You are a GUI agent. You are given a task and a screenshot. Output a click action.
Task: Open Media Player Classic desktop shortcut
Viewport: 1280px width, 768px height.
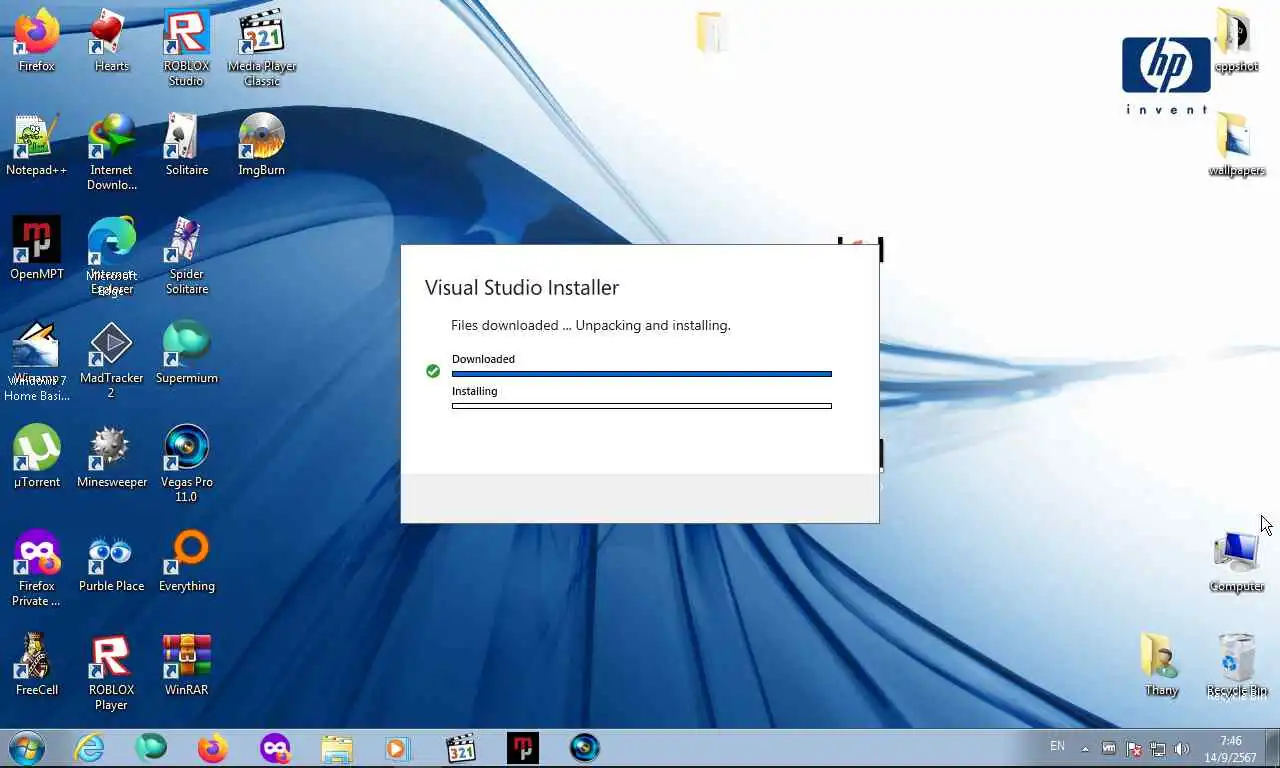(x=261, y=47)
